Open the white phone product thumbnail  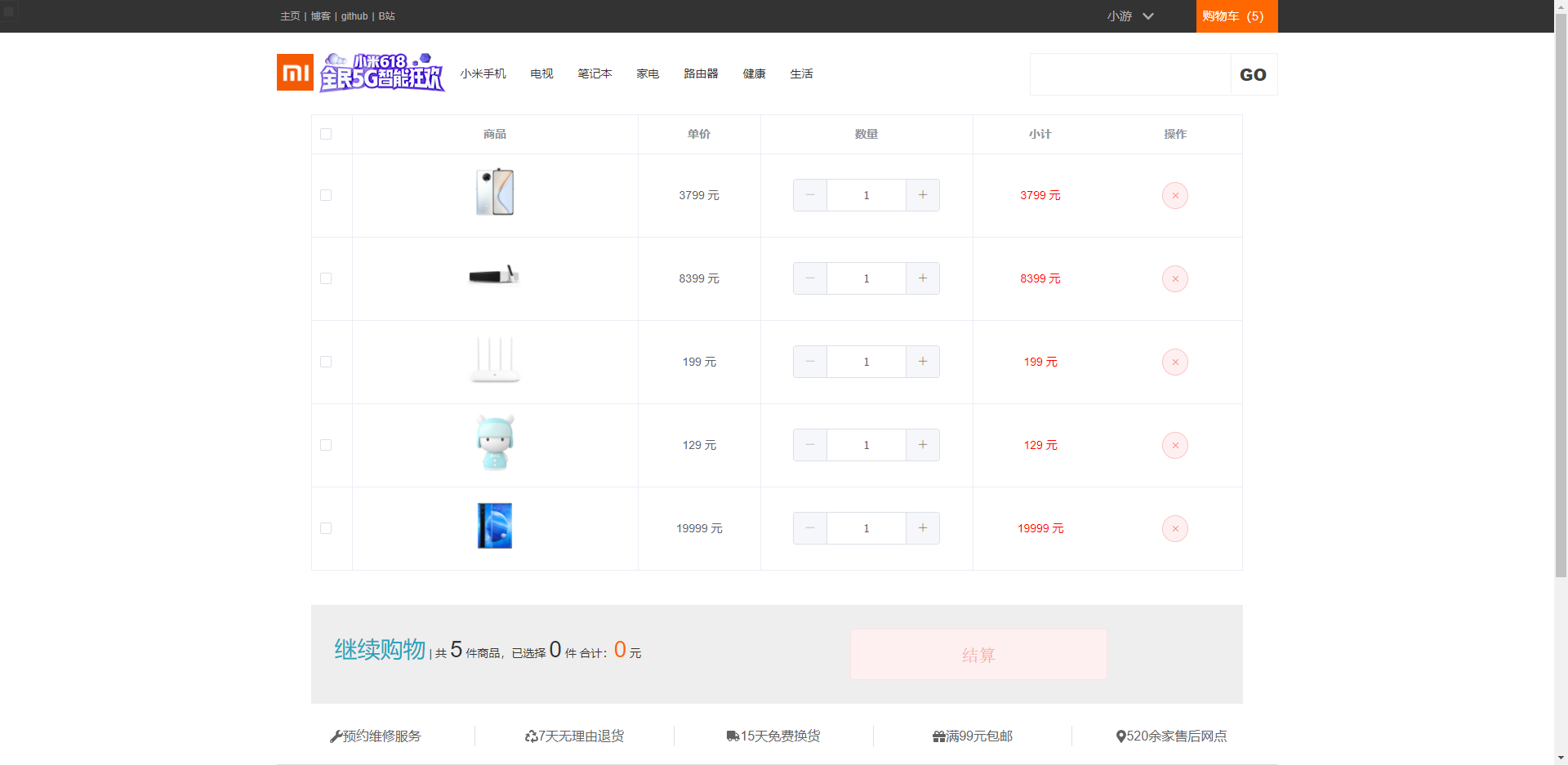[495, 192]
